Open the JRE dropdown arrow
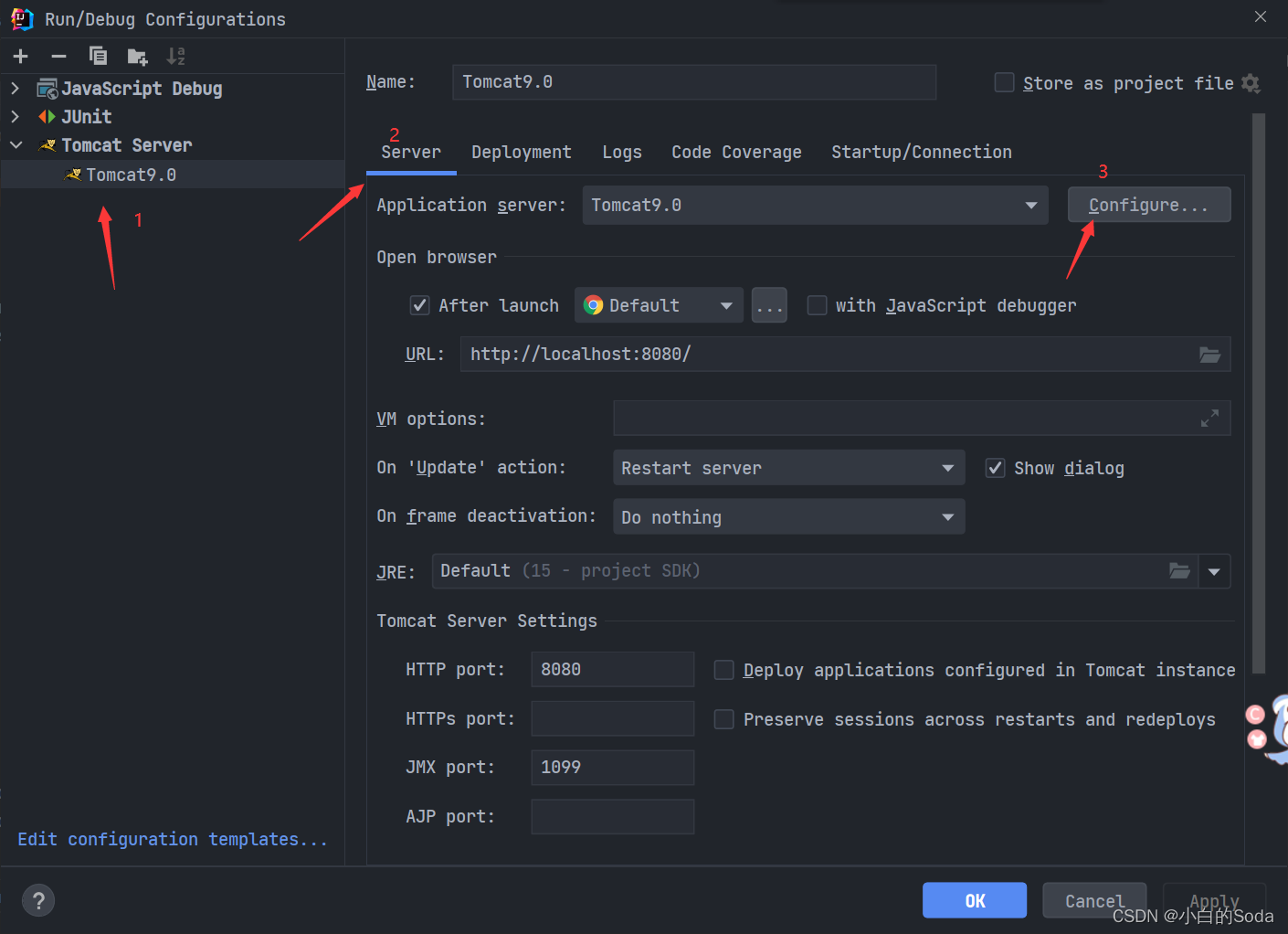This screenshot has width=1288, height=934. pos(1214,571)
